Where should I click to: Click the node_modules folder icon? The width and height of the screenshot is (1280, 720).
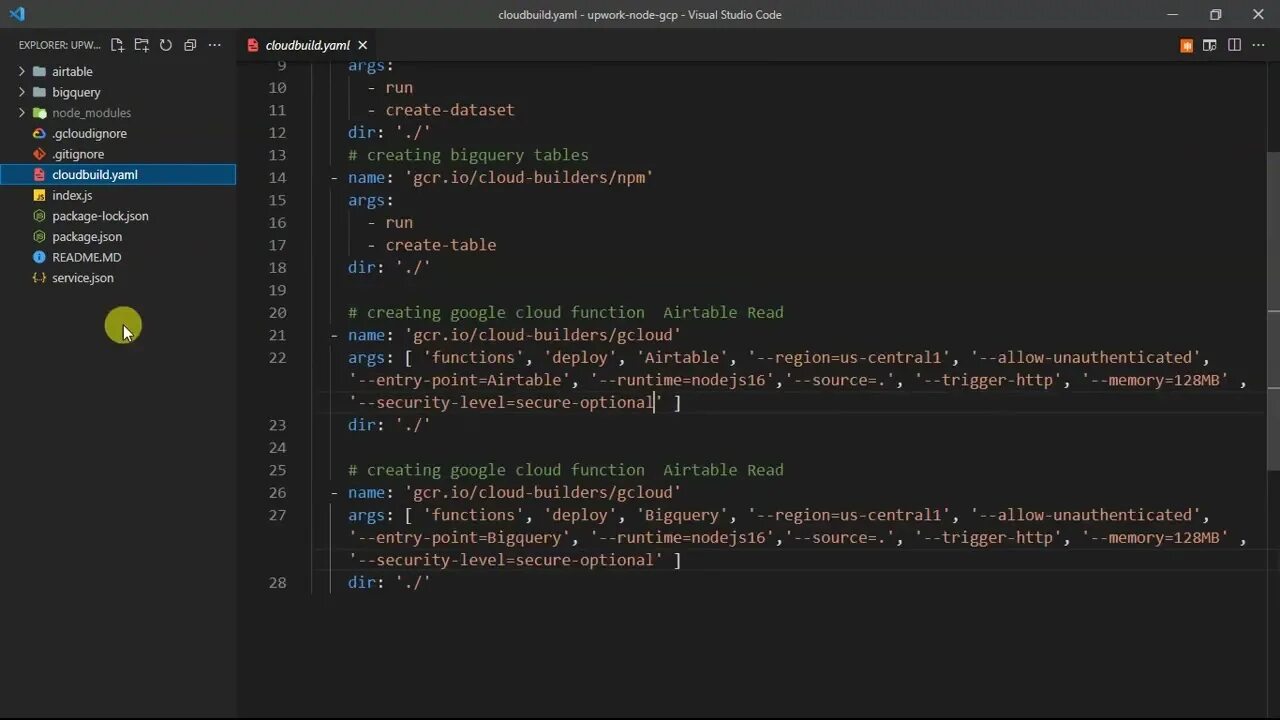pos(39,113)
